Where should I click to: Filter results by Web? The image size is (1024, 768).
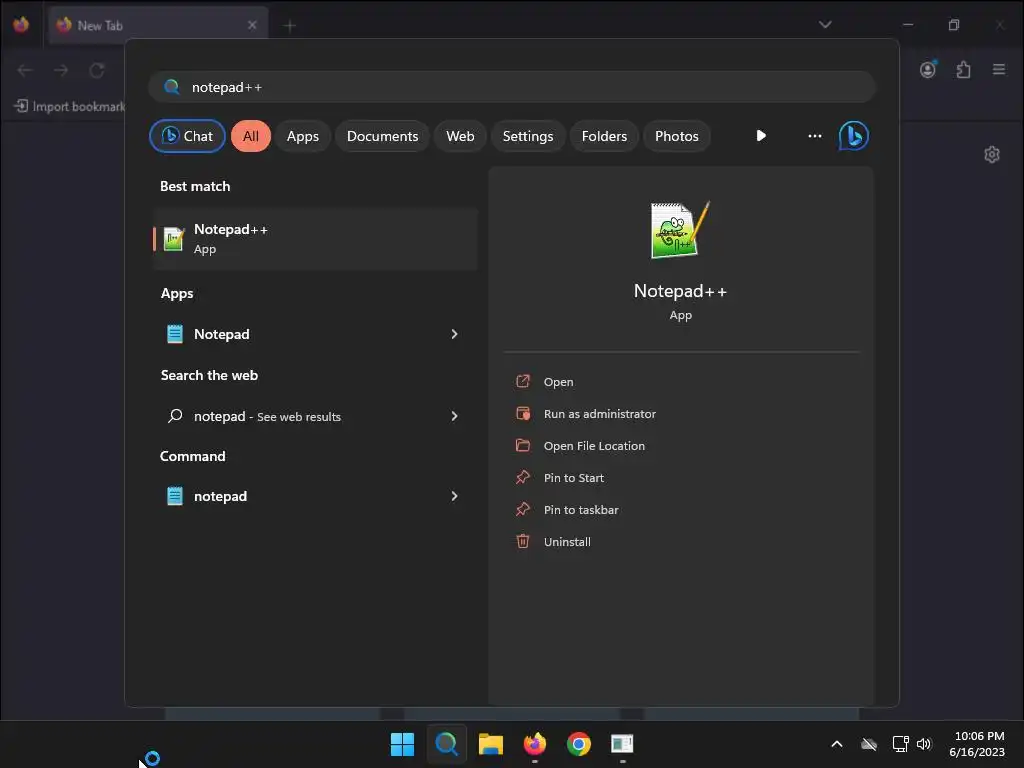pyautogui.click(x=460, y=136)
